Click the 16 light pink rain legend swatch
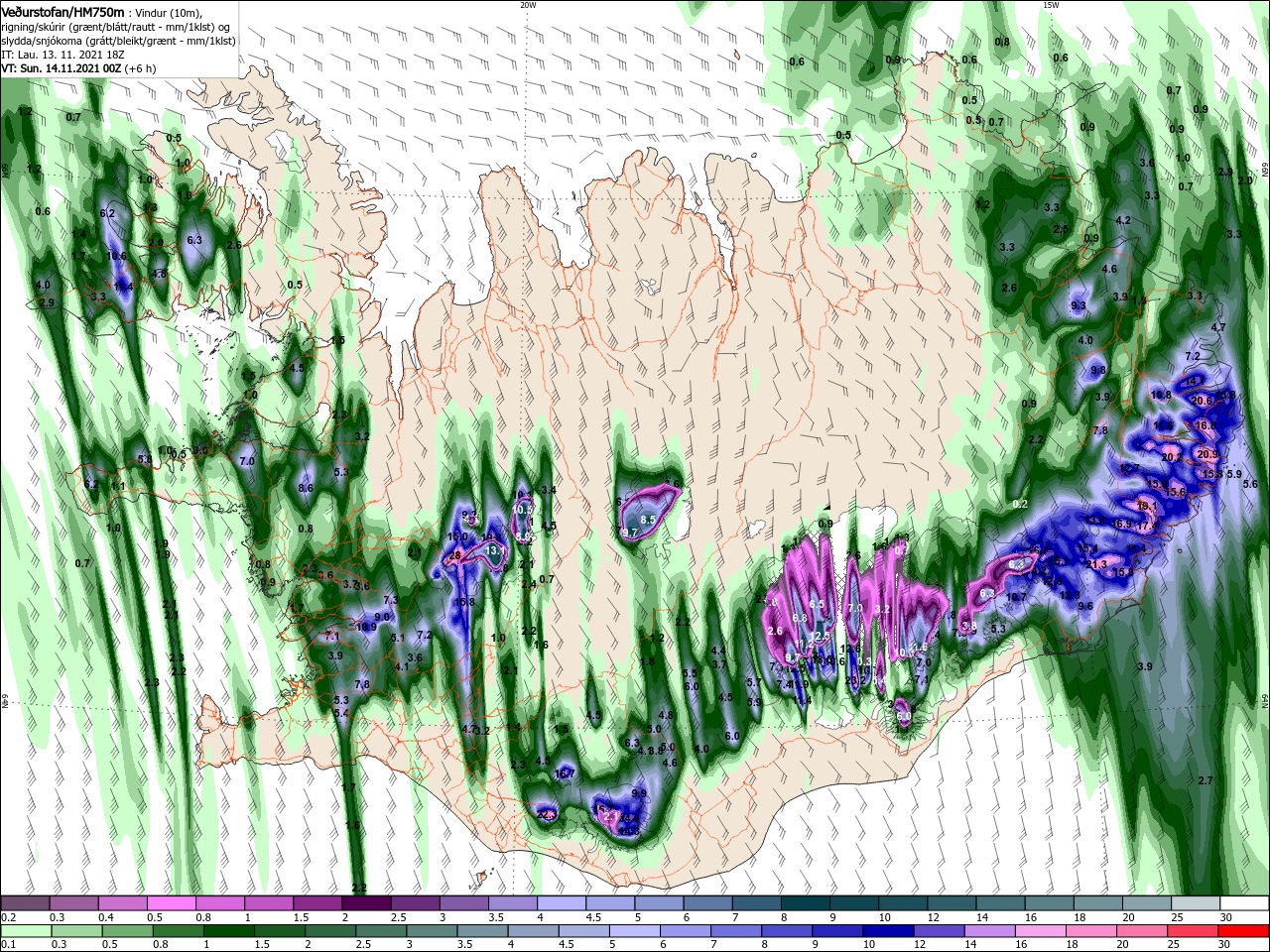The width and height of the screenshot is (1270, 952). click(x=1040, y=931)
